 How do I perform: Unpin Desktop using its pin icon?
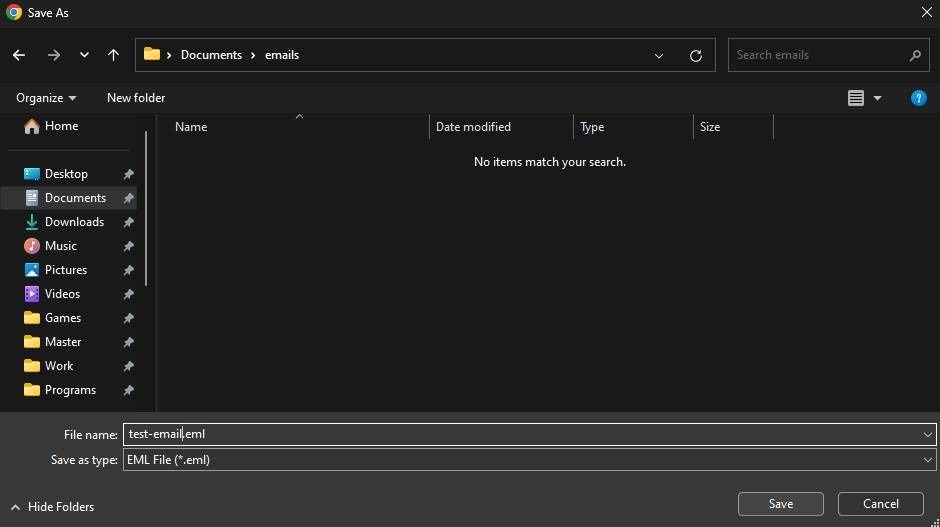coord(128,174)
